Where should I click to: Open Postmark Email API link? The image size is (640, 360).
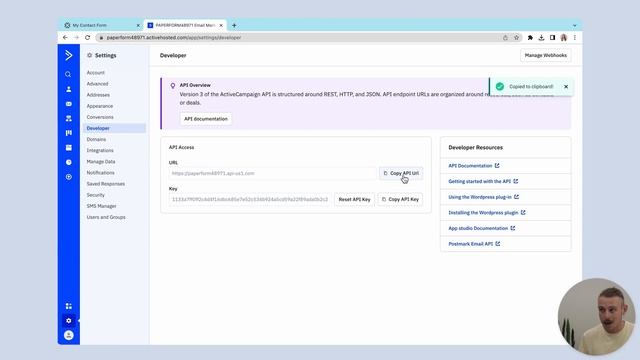point(474,244)
